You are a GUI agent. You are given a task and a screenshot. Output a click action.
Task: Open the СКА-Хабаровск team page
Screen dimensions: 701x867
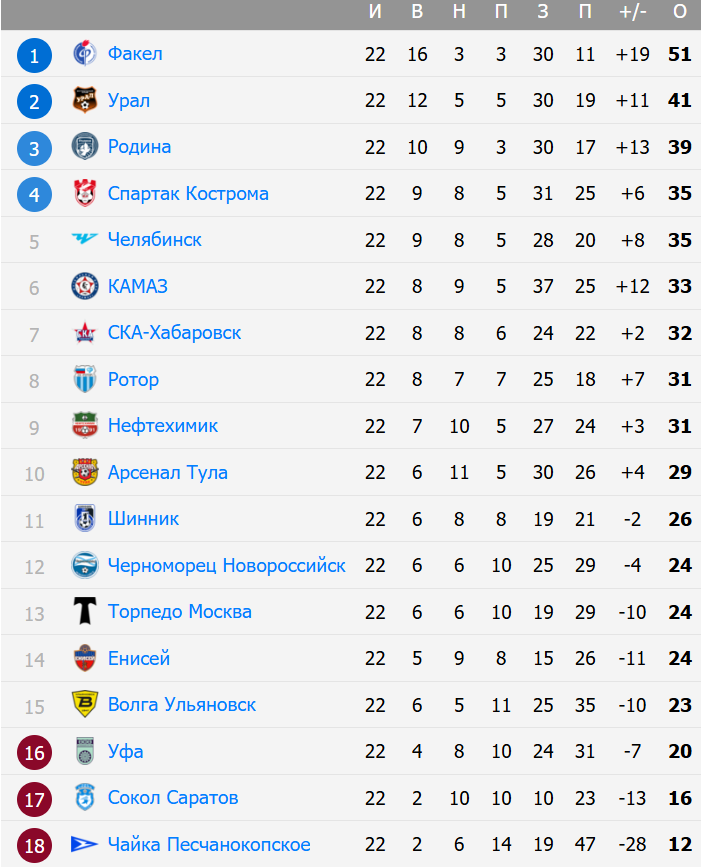click(x=174, y=333)
